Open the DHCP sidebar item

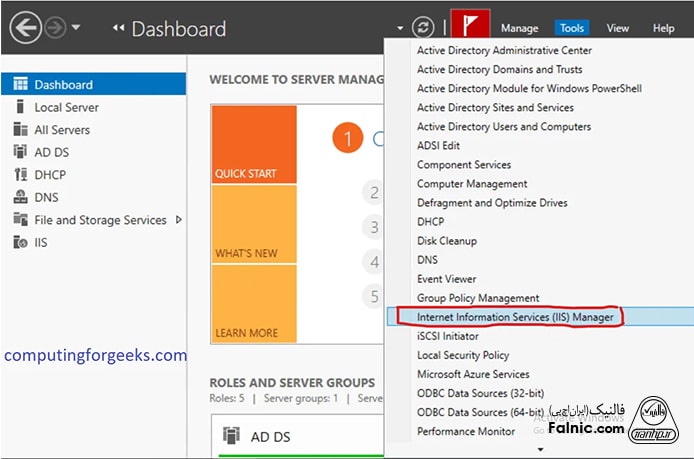(x=50, y=175)
